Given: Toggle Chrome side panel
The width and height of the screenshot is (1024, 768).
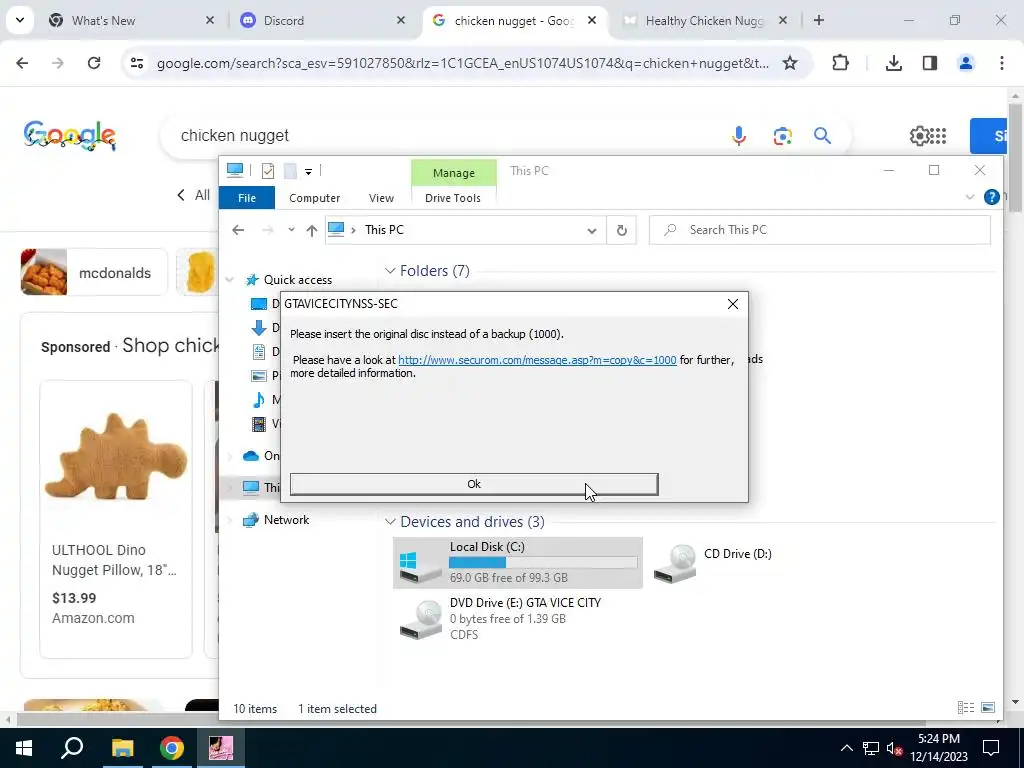Looking at the screenshot, I should tap(930, 63).
